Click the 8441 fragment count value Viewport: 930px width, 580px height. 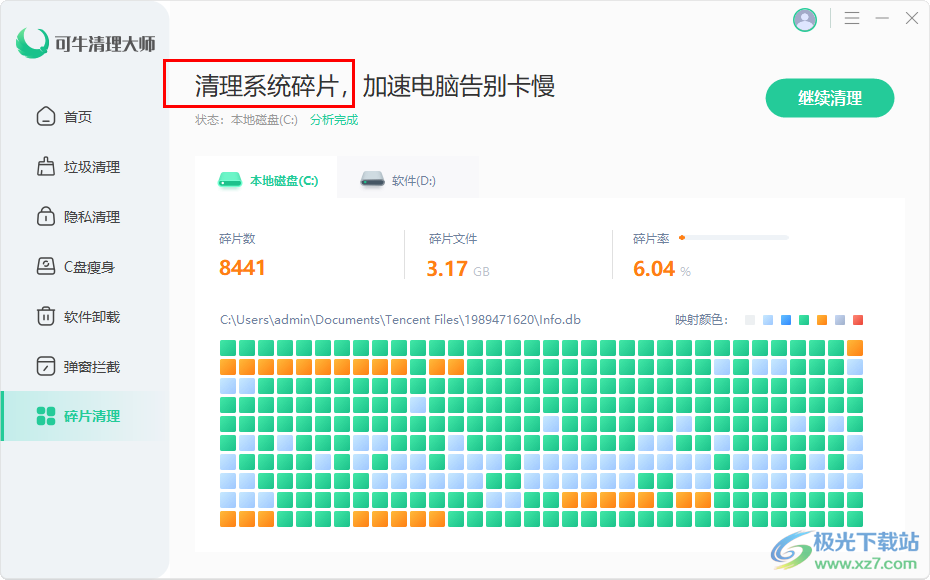[242, 268]
